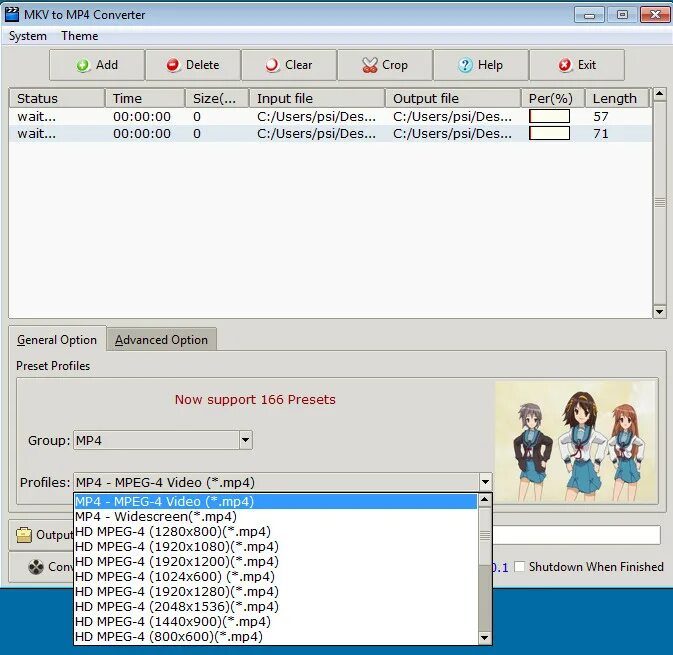Click the Time column header

pos(145,98)
